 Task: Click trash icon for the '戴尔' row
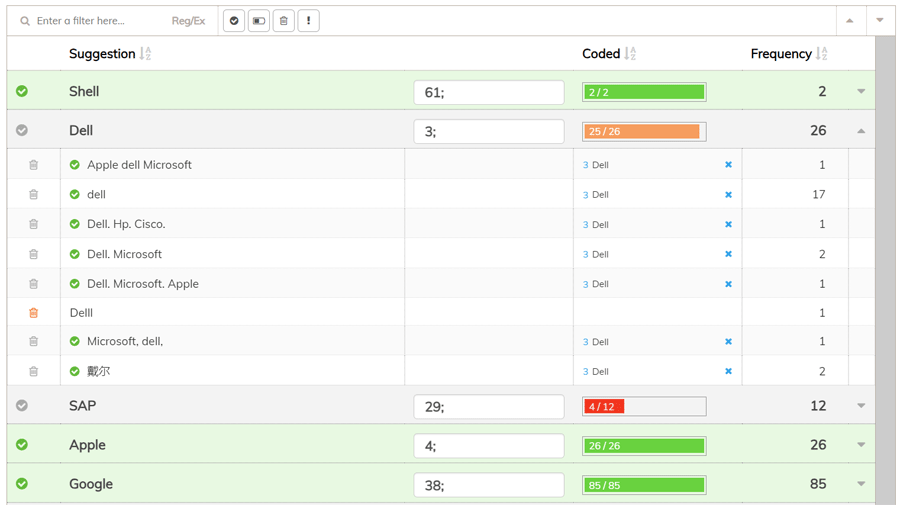(x=33, y=371)
